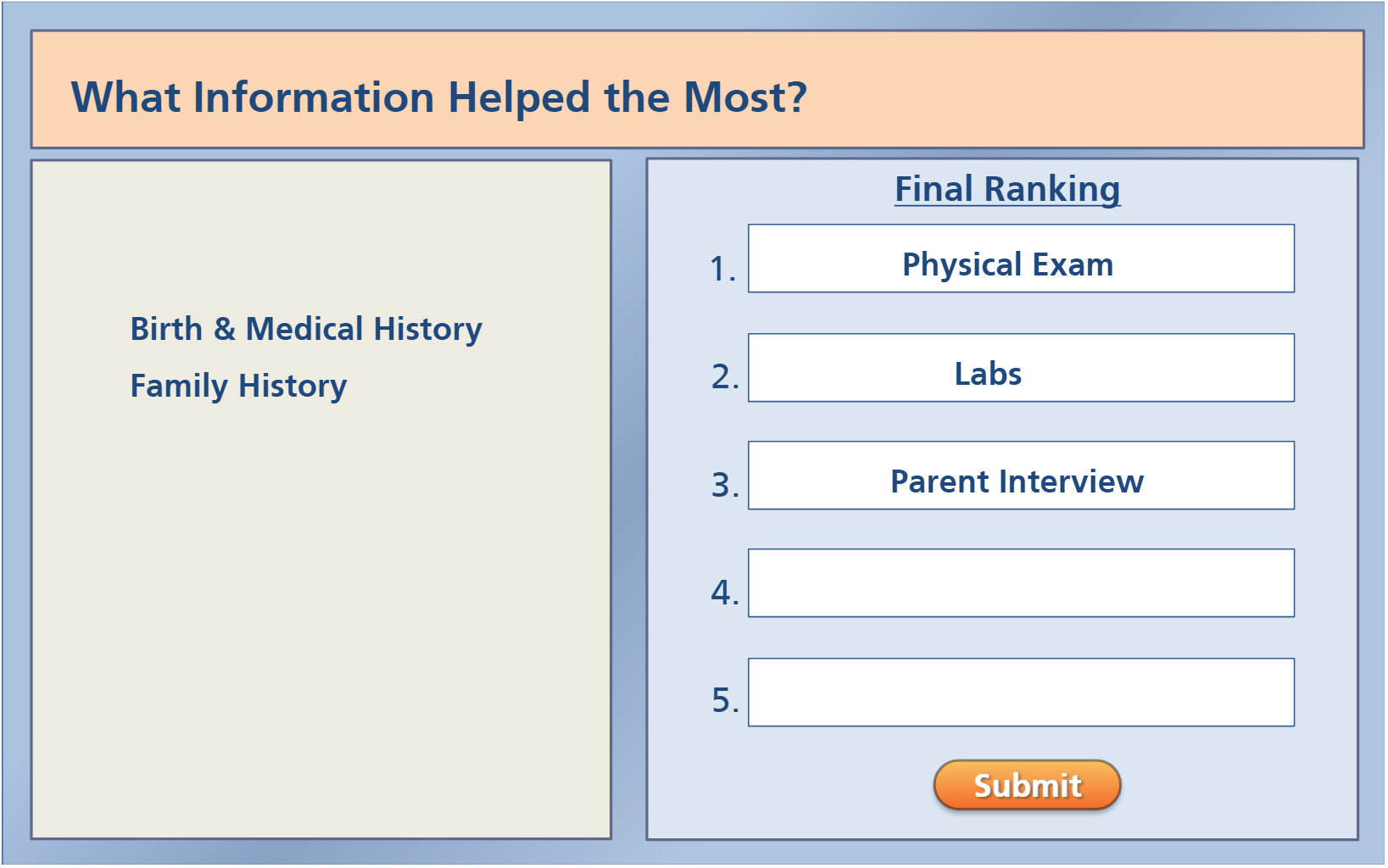Select the Labs ranking box

(1020, 368)
